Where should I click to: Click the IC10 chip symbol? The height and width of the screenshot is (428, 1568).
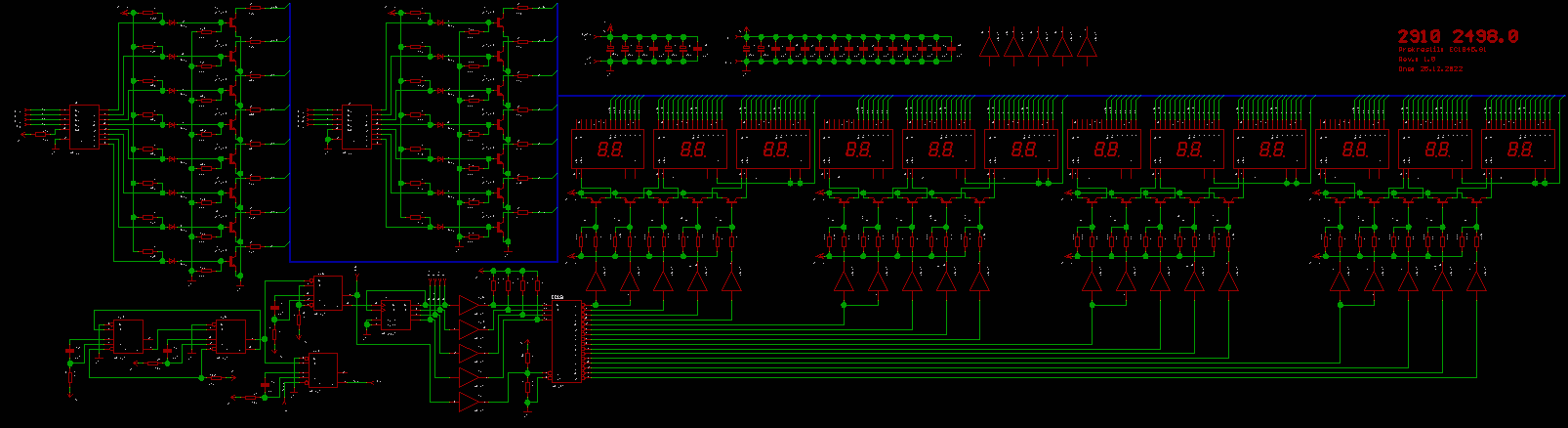tap(566, 341)
